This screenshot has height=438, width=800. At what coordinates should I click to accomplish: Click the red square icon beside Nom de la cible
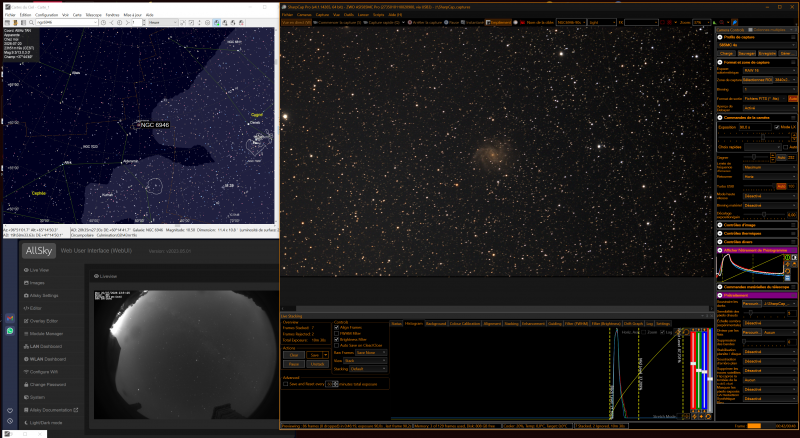[x=522, y=22]
